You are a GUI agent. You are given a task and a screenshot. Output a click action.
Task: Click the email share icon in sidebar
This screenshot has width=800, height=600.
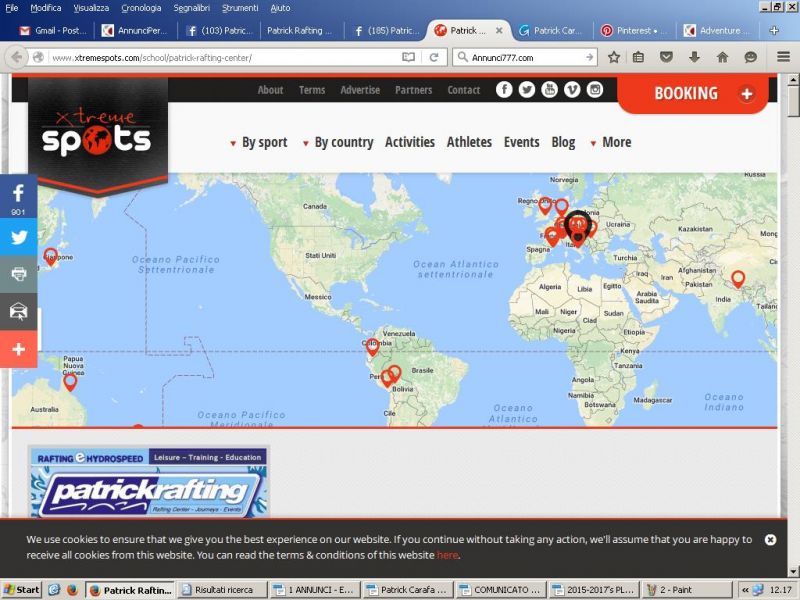[x=18, y=312]
